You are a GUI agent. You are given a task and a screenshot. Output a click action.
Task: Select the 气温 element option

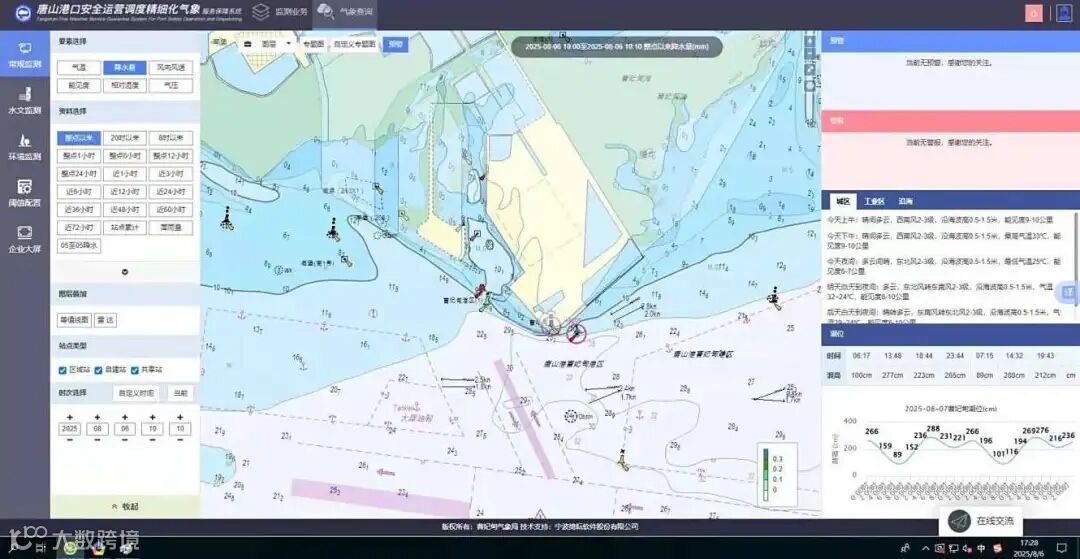coord(79,67)
